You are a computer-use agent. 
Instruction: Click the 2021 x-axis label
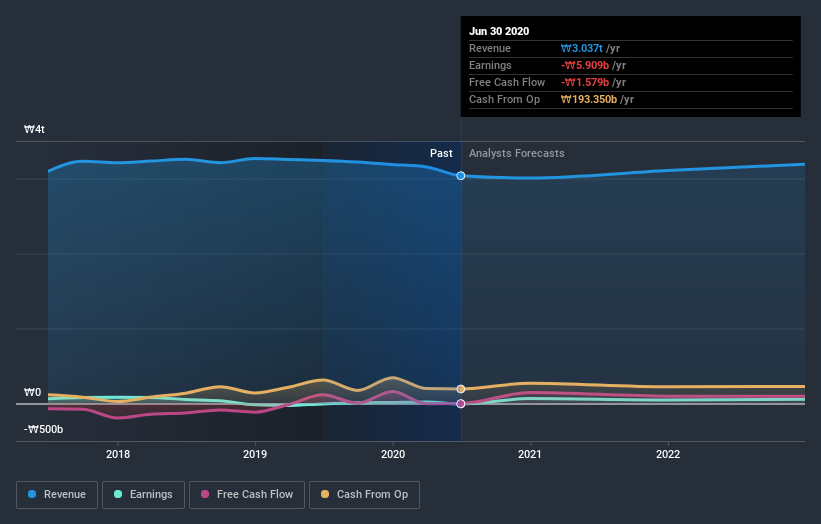click(530, 454)
